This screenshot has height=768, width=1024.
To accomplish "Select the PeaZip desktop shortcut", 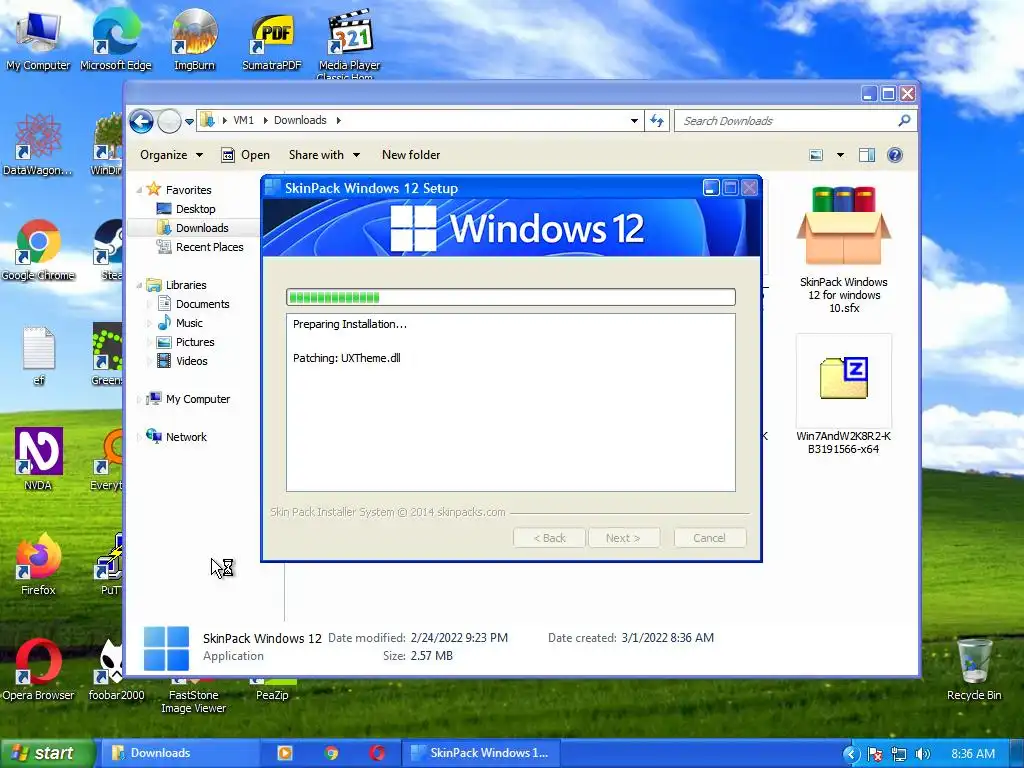I will 272,691.
